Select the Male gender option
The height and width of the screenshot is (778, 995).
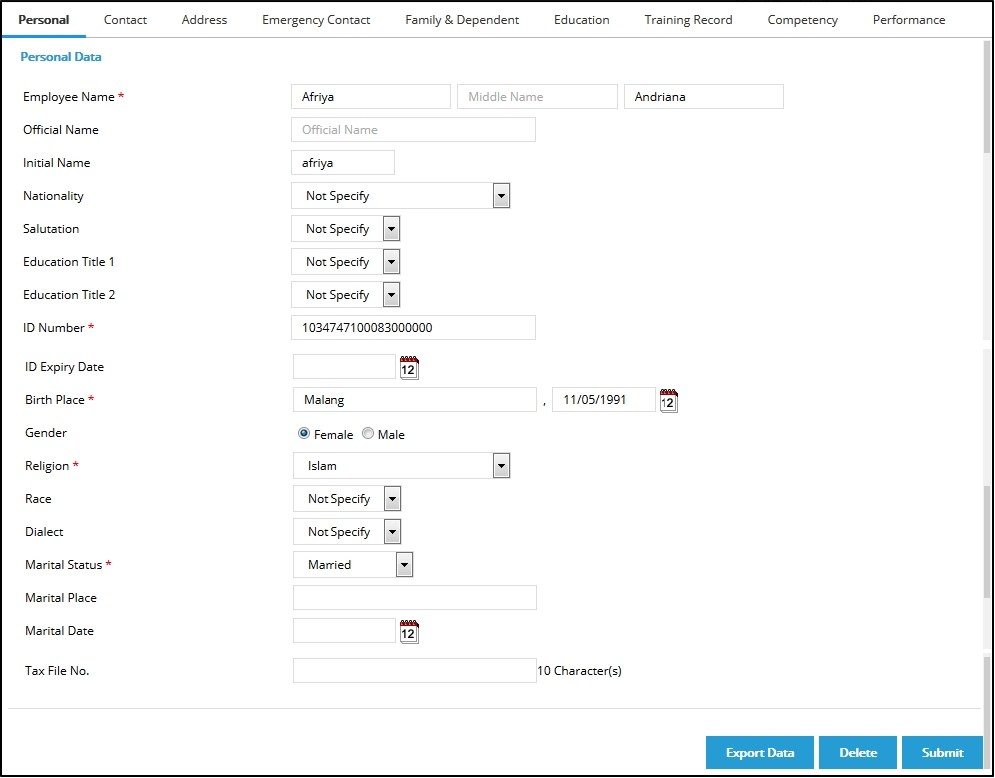tap(368, 433)
